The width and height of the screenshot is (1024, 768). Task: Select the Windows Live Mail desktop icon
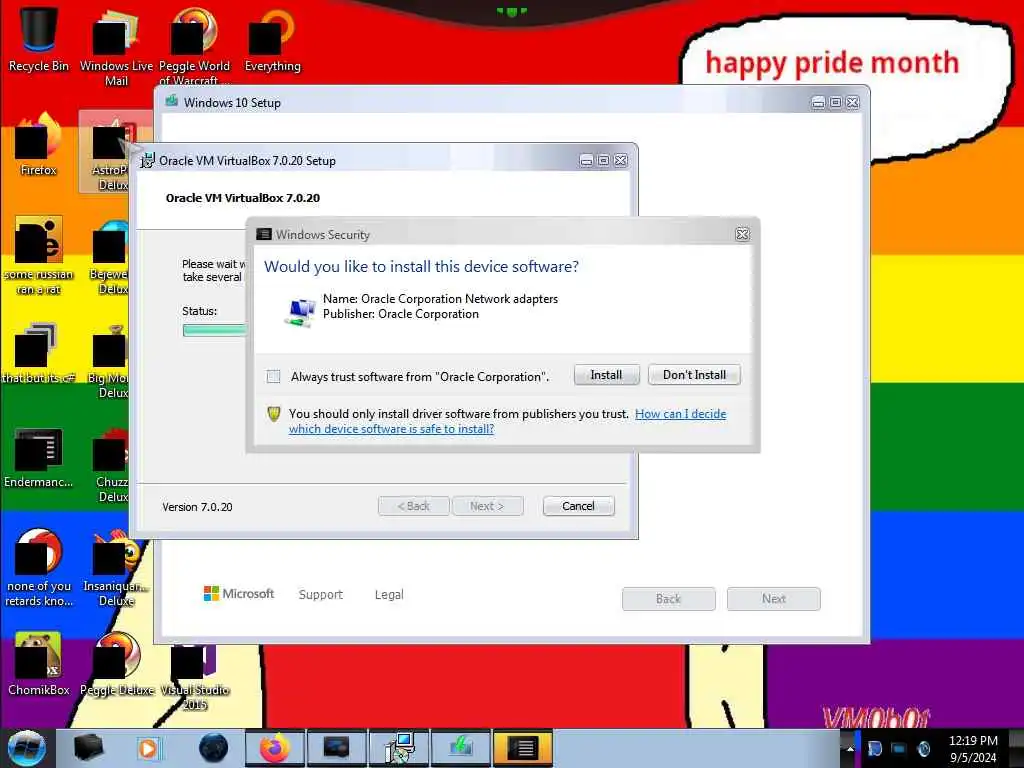coord(116,46)
